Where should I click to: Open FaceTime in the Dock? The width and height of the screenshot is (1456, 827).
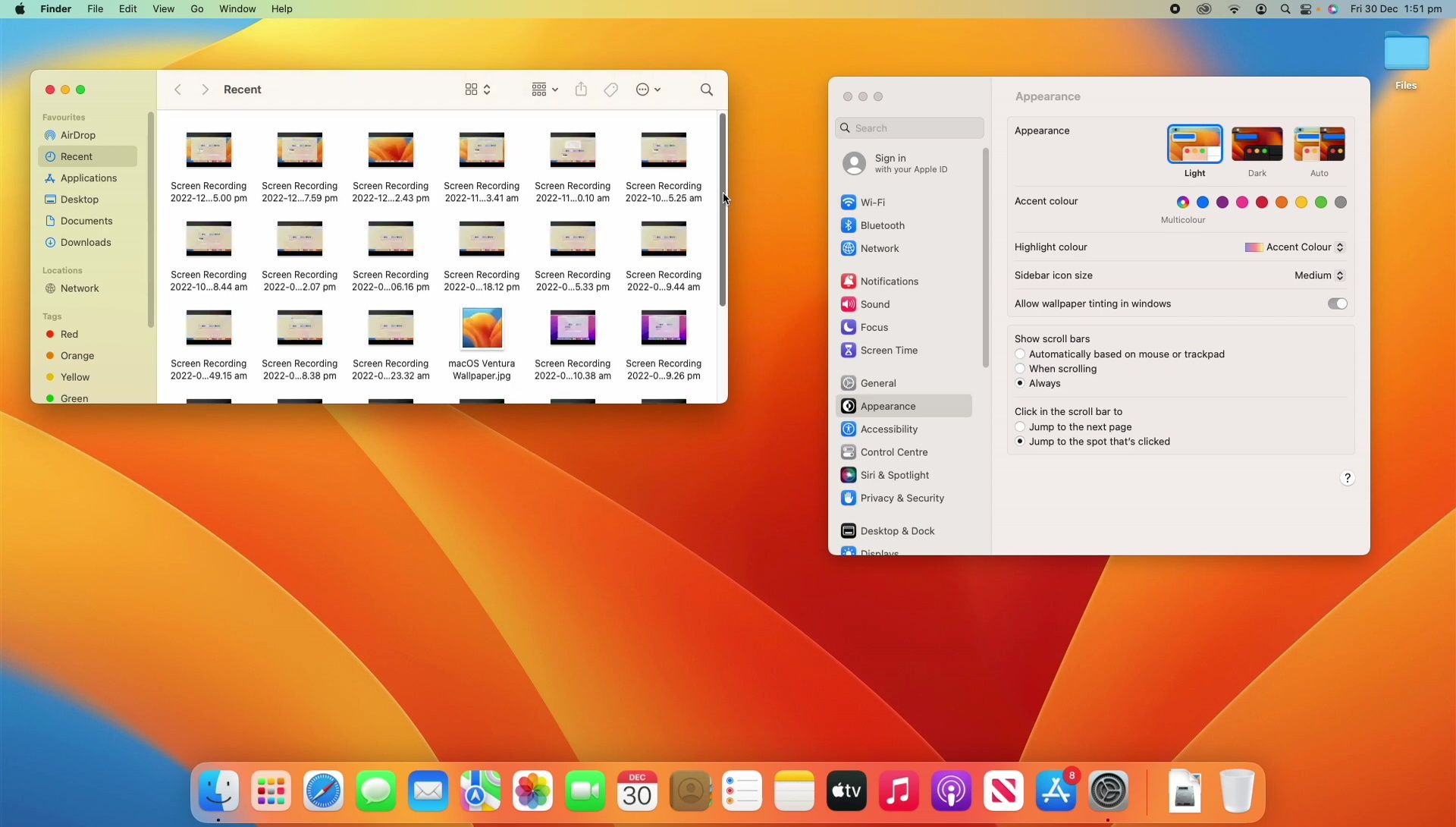pos(585,791)
